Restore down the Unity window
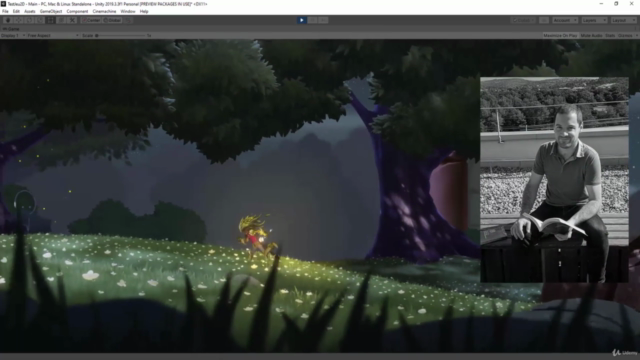 pyautogui.click(x=616, y=4)
